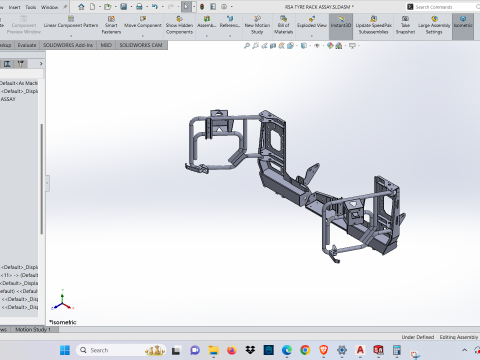This screenshot has width=480, height=360.
Task: Expand dropdown under Linear Component Pattern
Action: (x=71, y=35)
